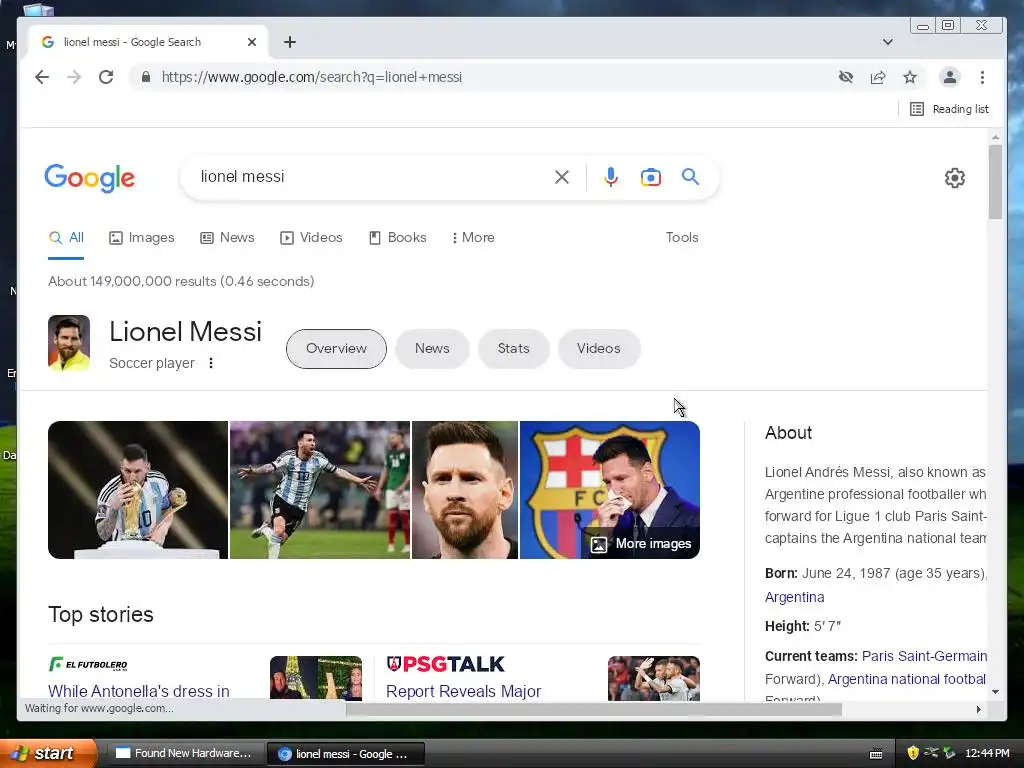The height and width of the screenshot is (768, 1024).
Task: Open the Paris Saint-Germain team link
Action: point(924,656)
